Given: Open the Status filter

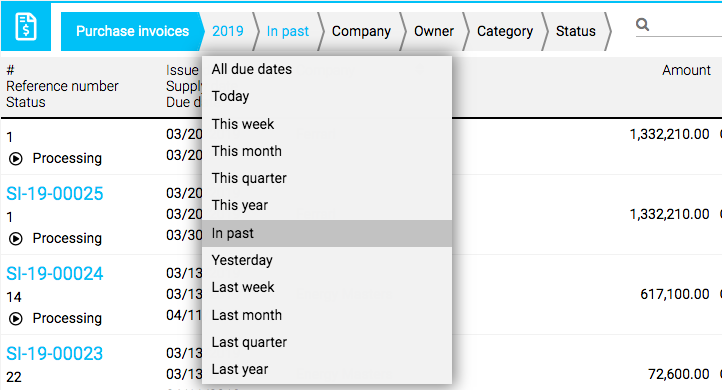Looking at the screenshot, I should 576,31.
